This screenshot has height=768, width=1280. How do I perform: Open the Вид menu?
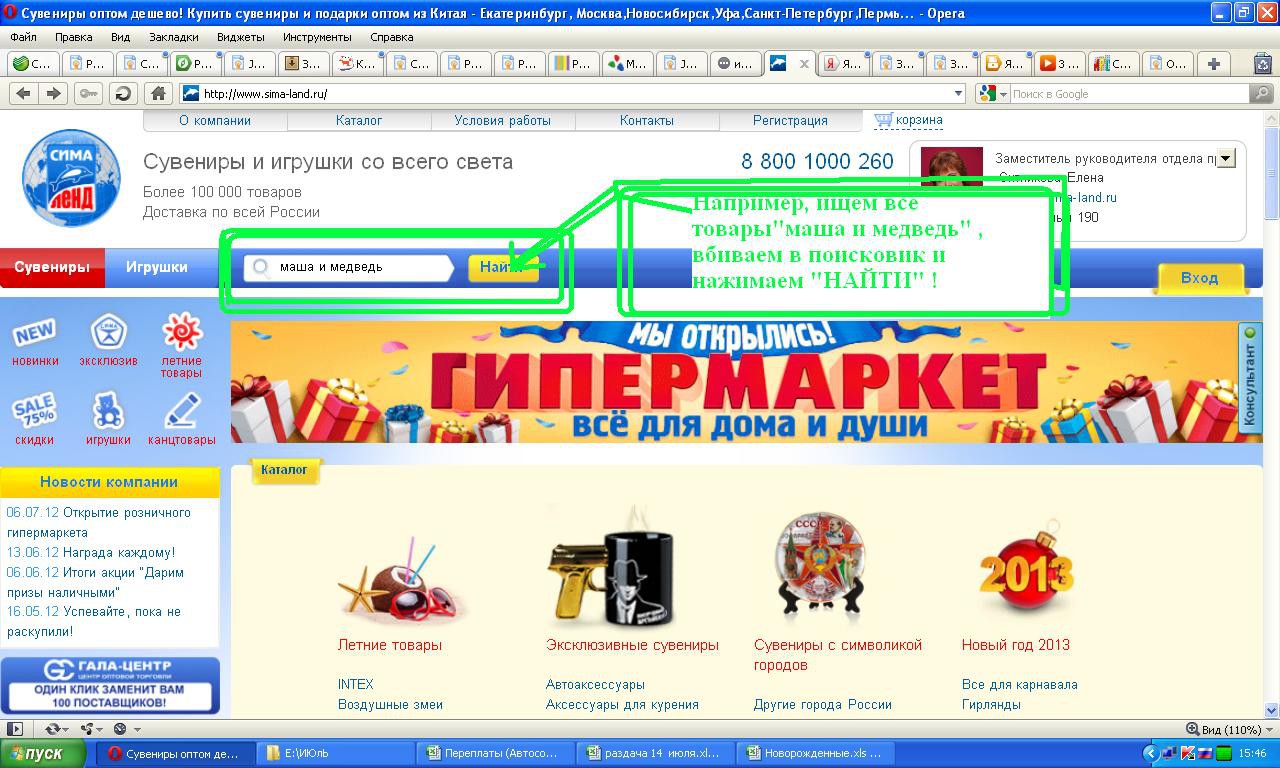point(120,37)
